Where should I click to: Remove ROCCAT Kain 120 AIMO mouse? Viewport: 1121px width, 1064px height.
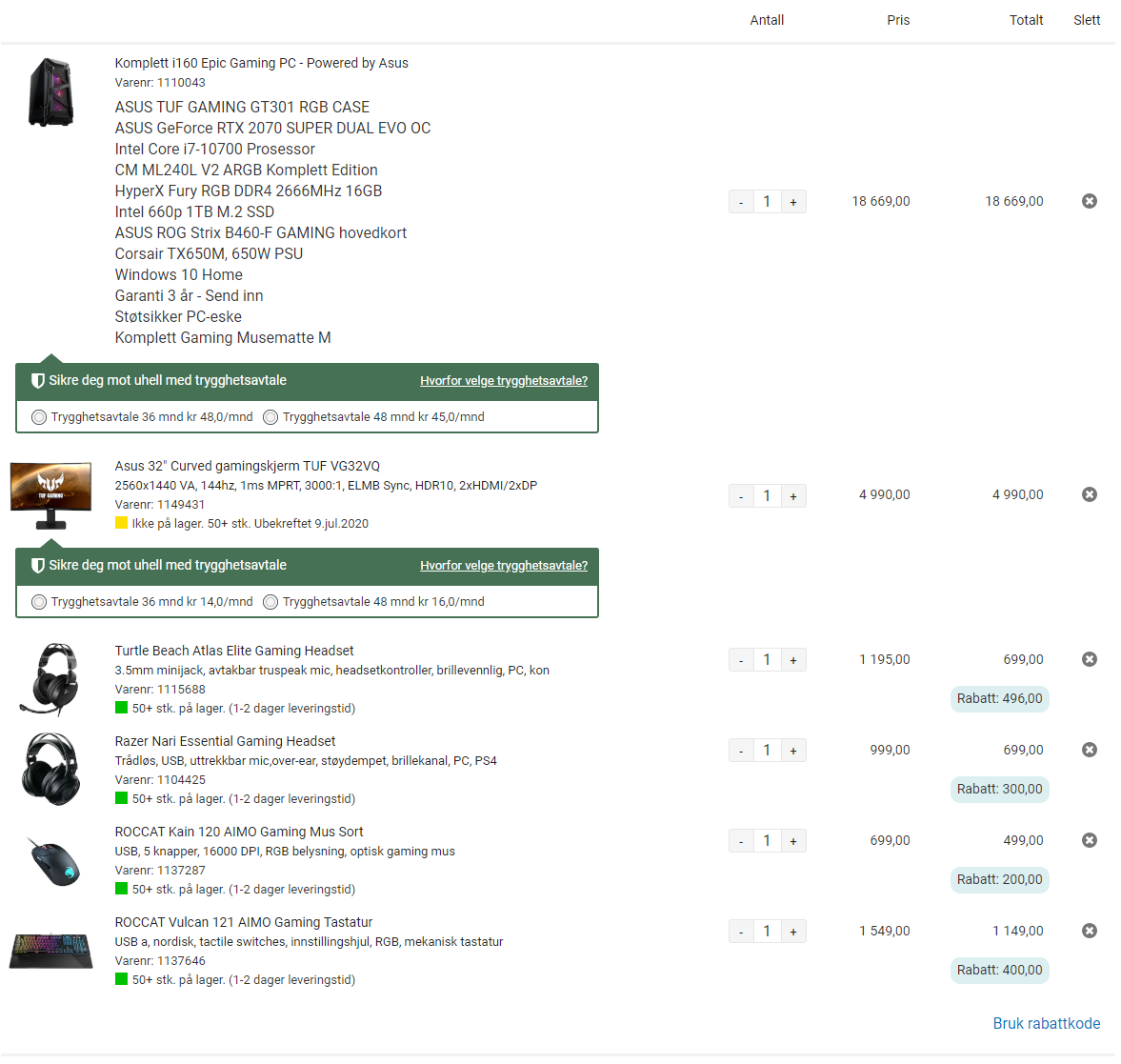pyautogui.click(x=1089, y=840)
